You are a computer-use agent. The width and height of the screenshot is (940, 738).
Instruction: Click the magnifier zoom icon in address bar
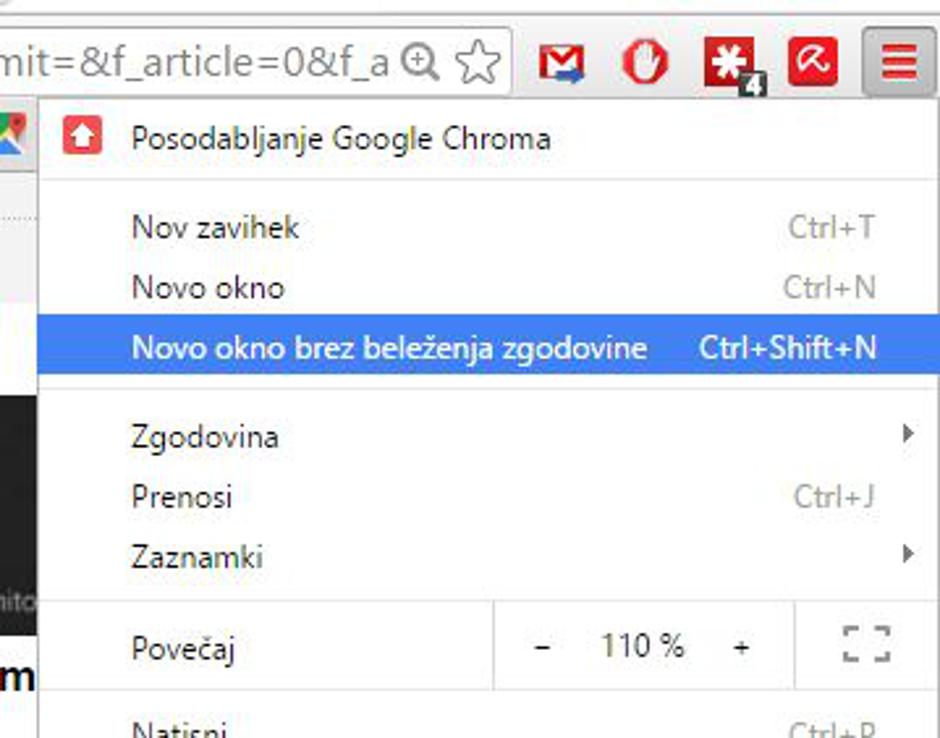pyautogui.click(x=418, y=60)
